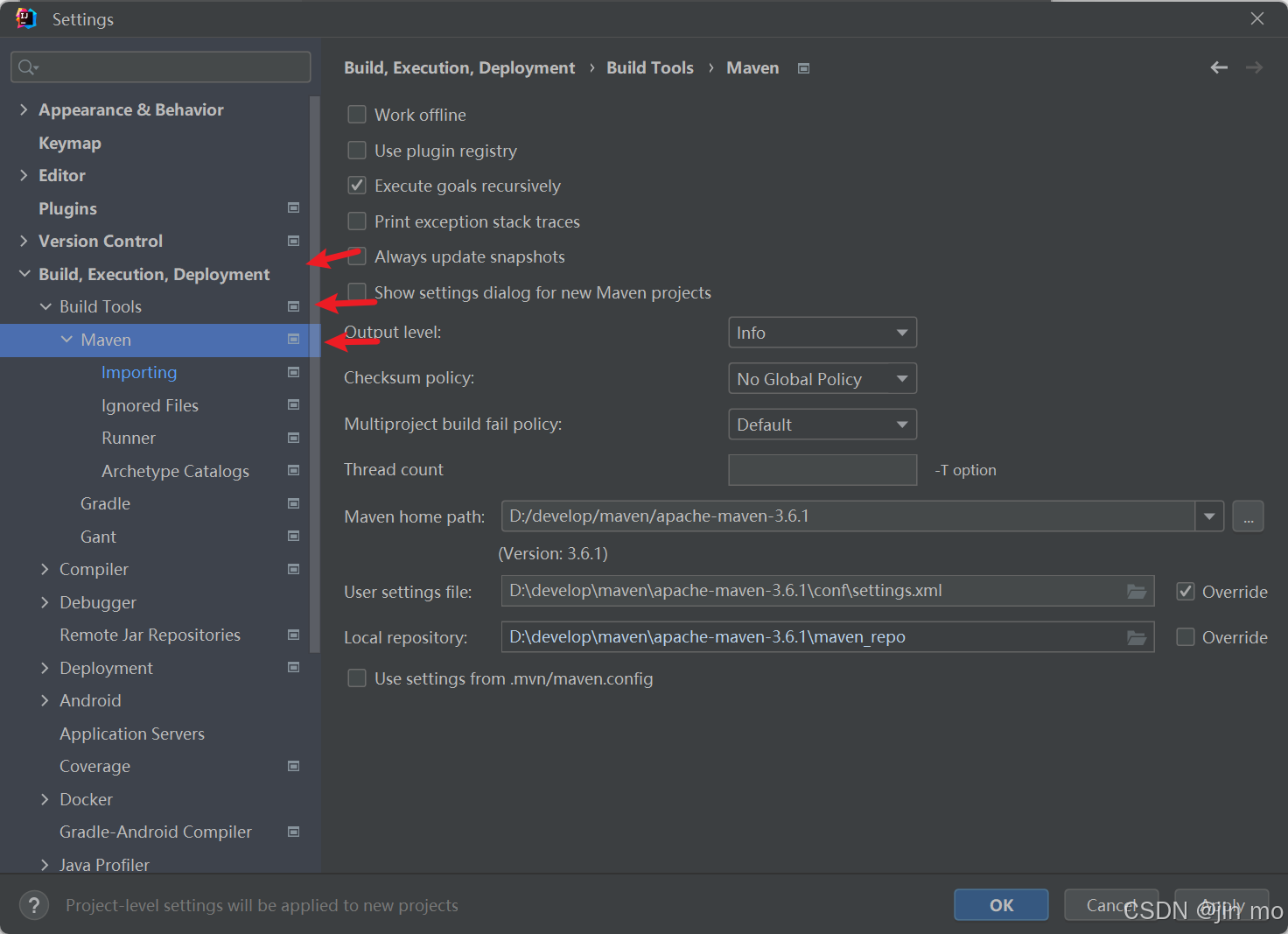Open Gradle settings page
The height and width of the screenshot is (934, 1288).
click(x=105, y=503)
